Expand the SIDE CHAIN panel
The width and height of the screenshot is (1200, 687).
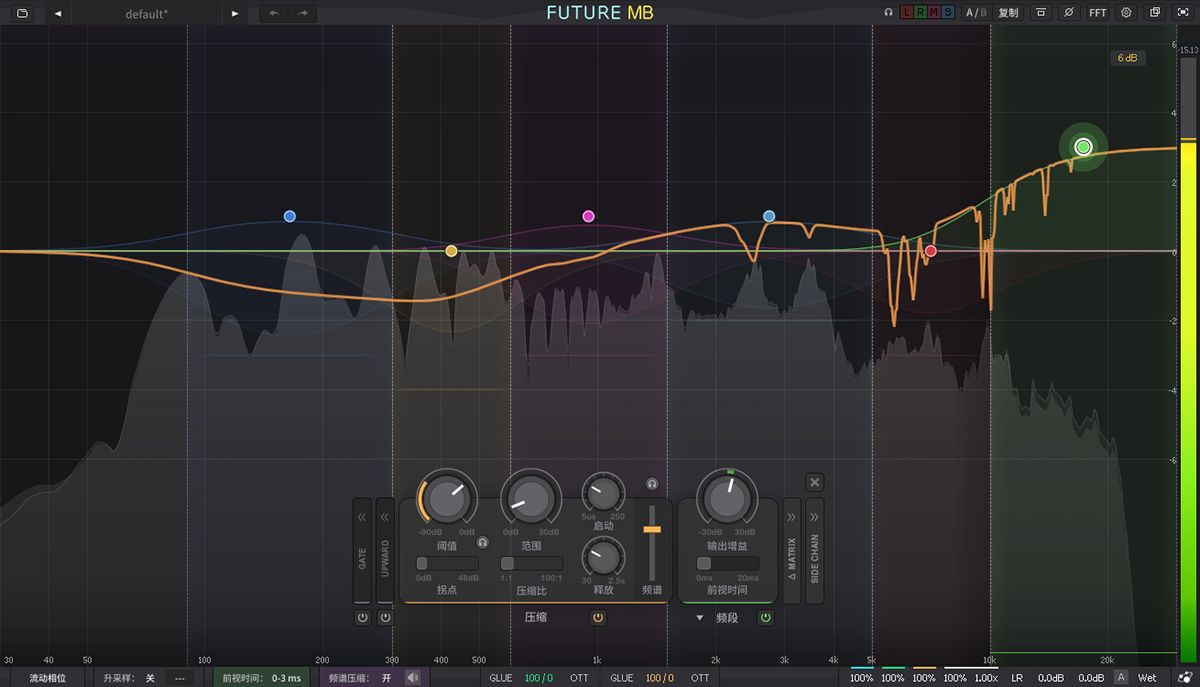point(814,551)
